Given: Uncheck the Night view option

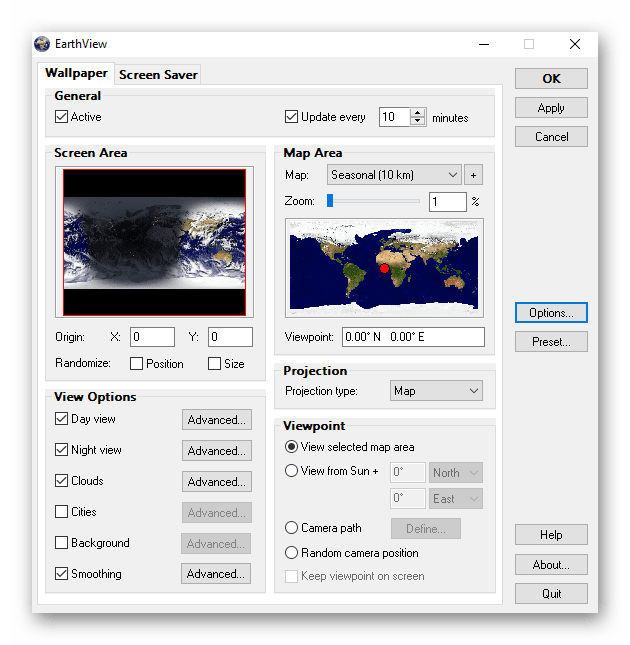Looking at the screenshot, I should (61, 450).
